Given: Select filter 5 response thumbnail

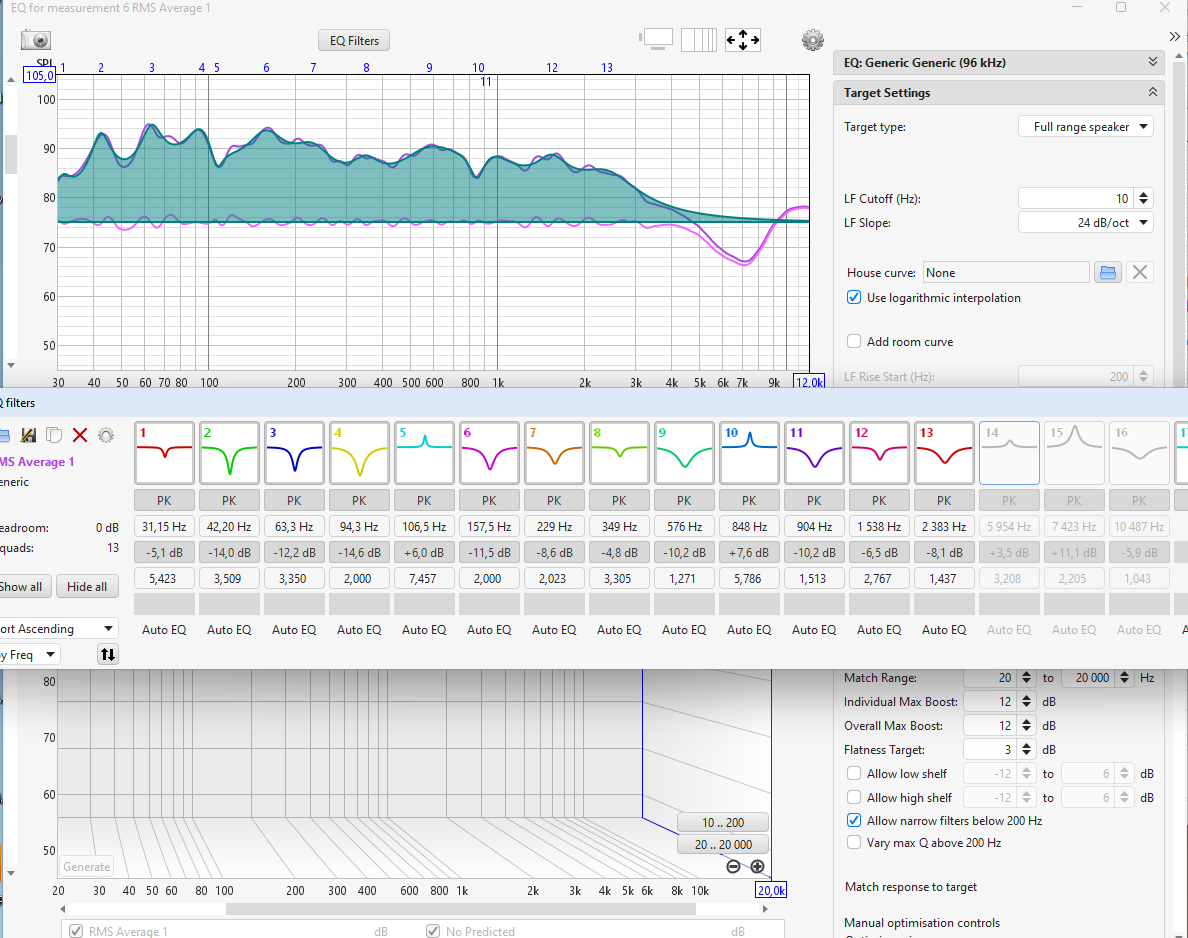Looking at the screenshot, I should coord(424,452).
